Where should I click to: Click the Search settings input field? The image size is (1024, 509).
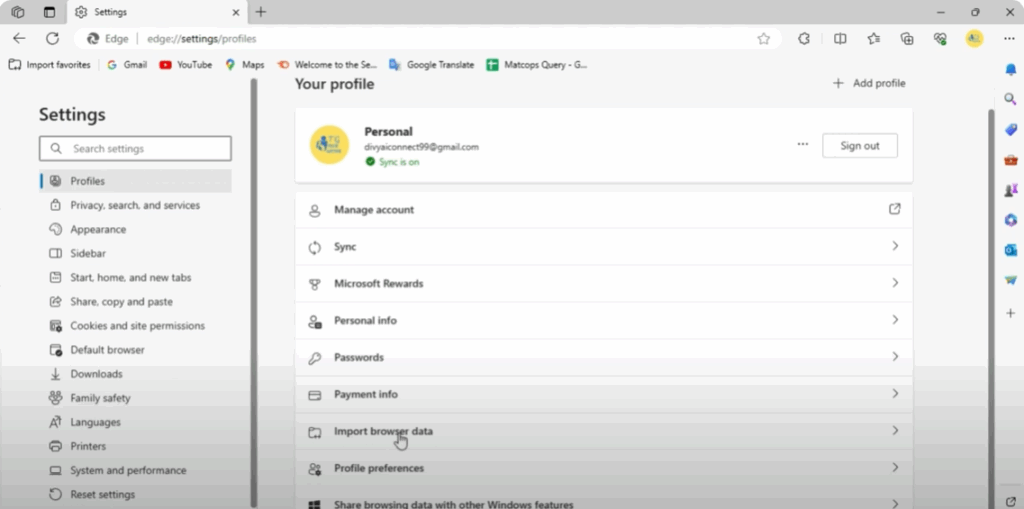coord(135,148)
